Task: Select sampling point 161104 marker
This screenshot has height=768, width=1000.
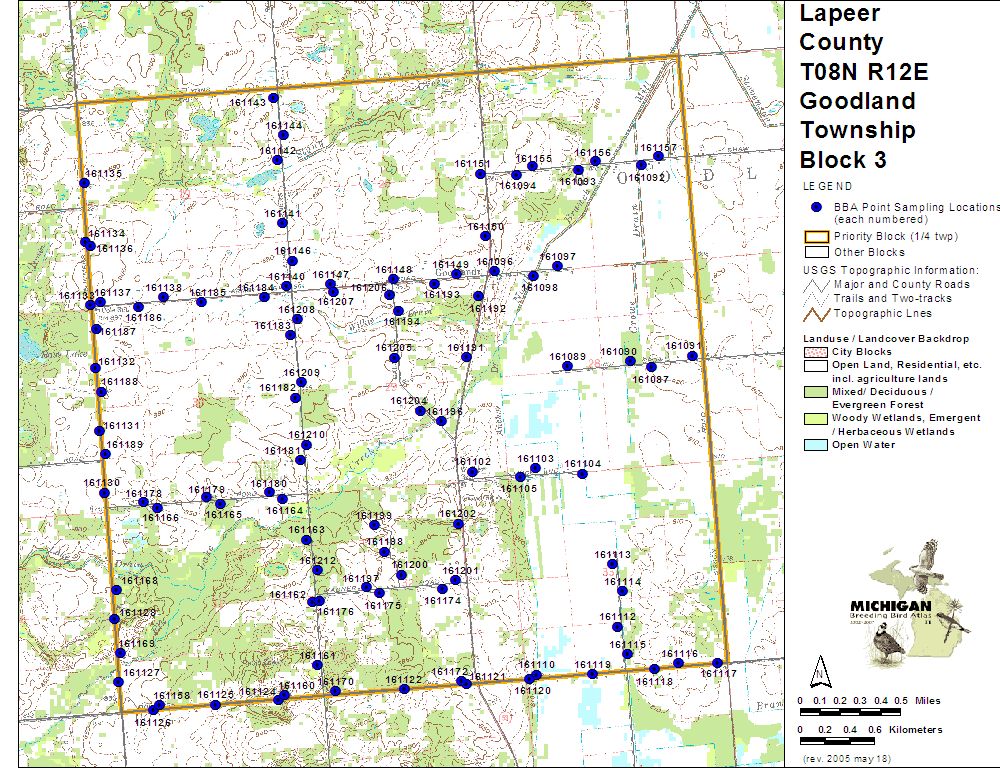Action: (x=582, y=474)
